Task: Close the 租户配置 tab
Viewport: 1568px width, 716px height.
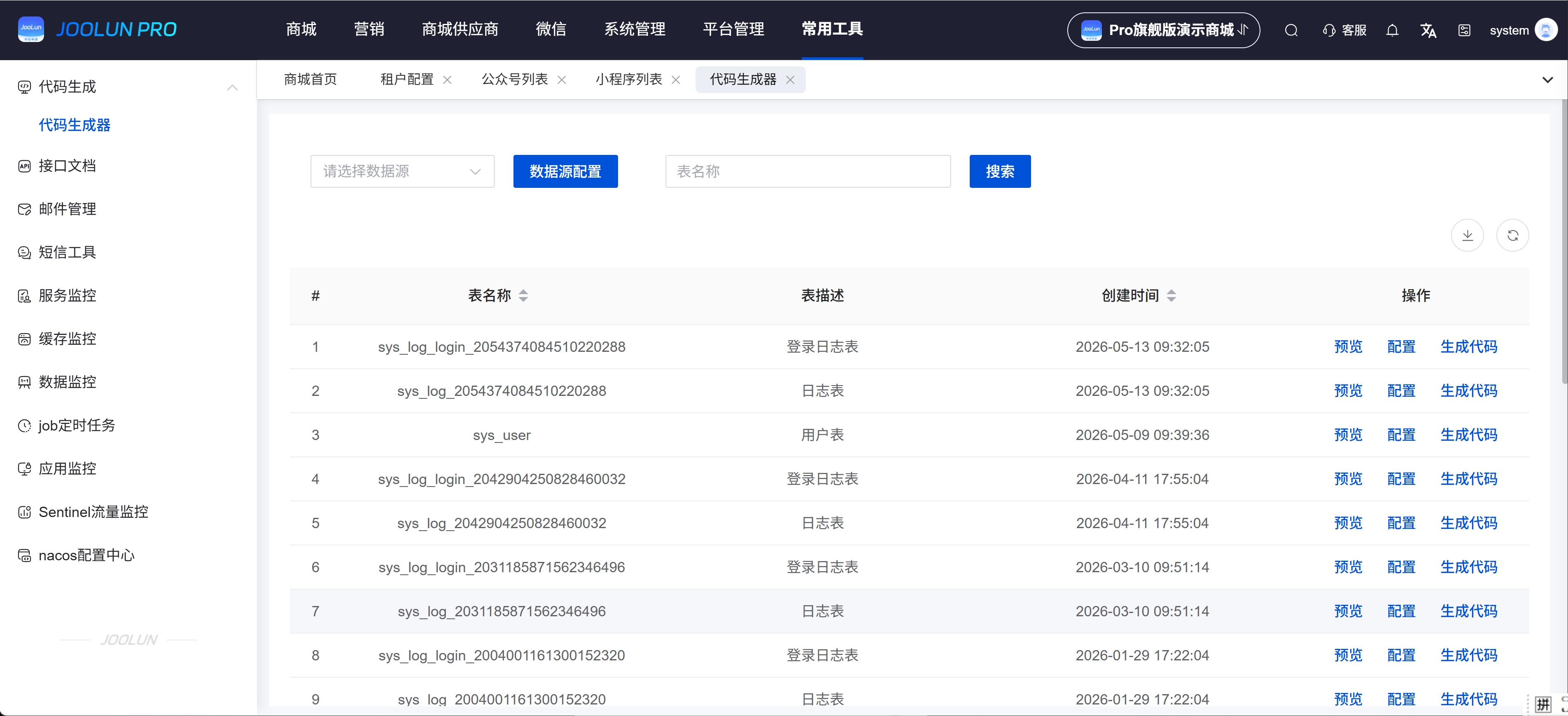Action: (x=448, y=80)
